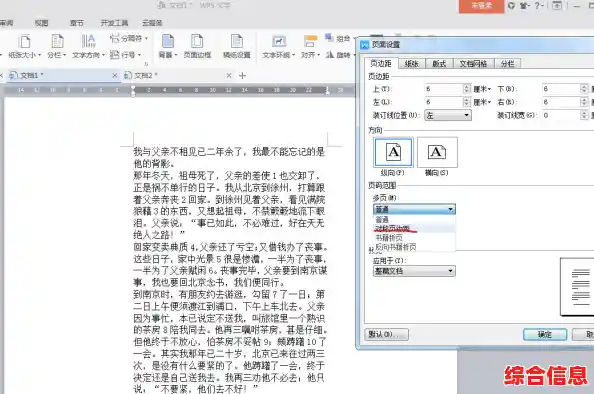Select 横向 landscape orientation
The width and height of the screenshot is (594, 394).
(437, 152)
